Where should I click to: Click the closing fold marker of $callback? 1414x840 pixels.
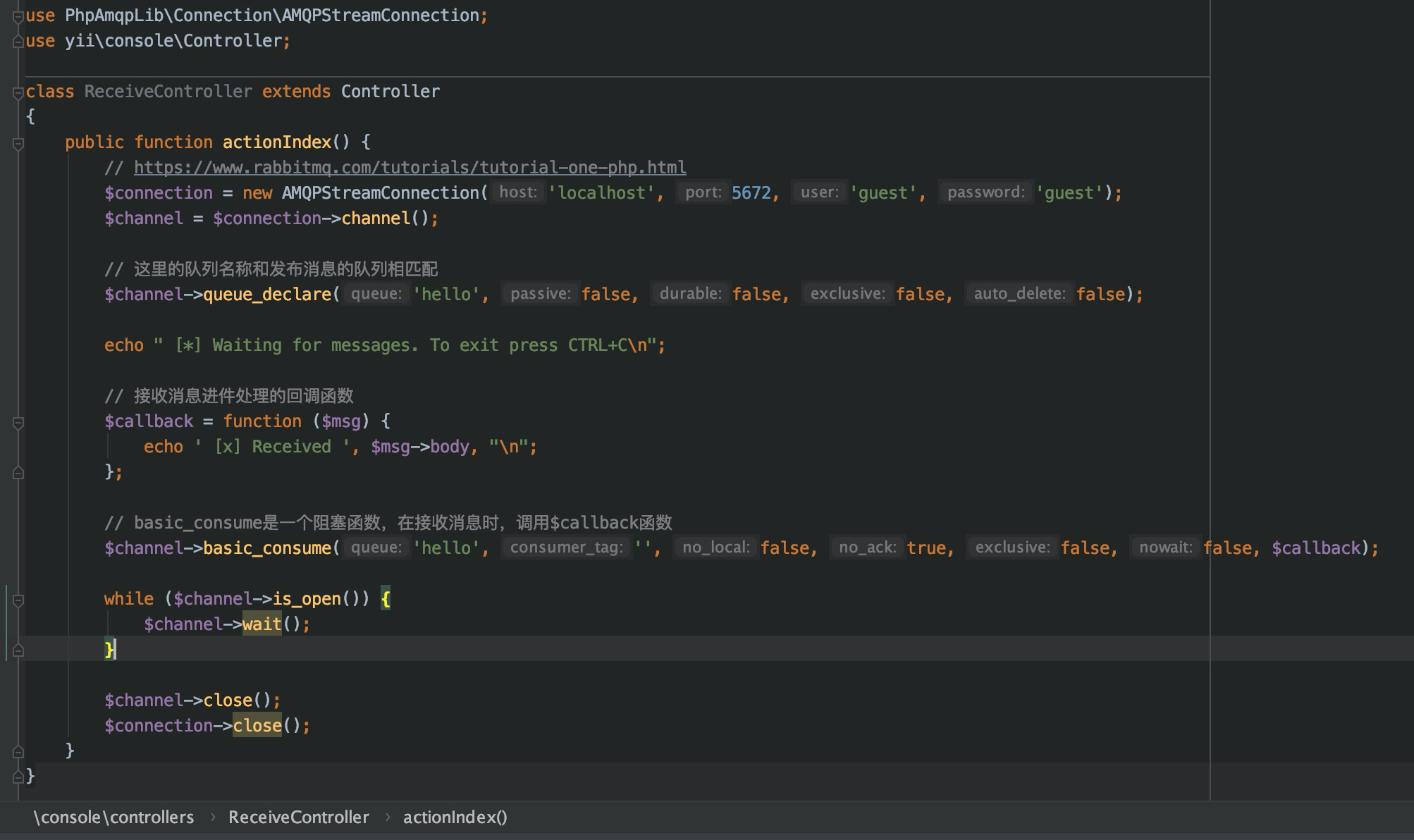tap(18, 473)
